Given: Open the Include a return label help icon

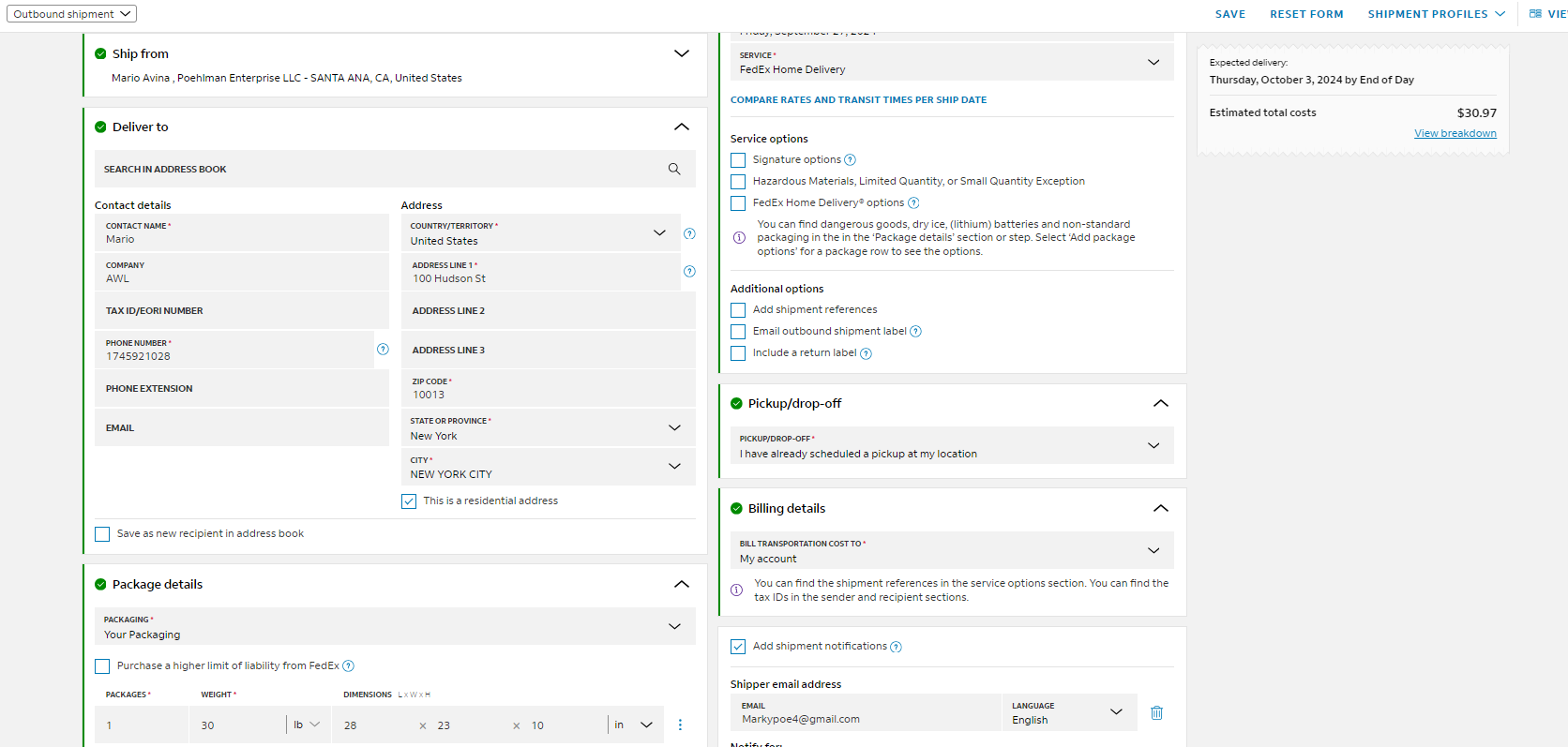Looking at the screenshot, I should (x=866, y=353).
